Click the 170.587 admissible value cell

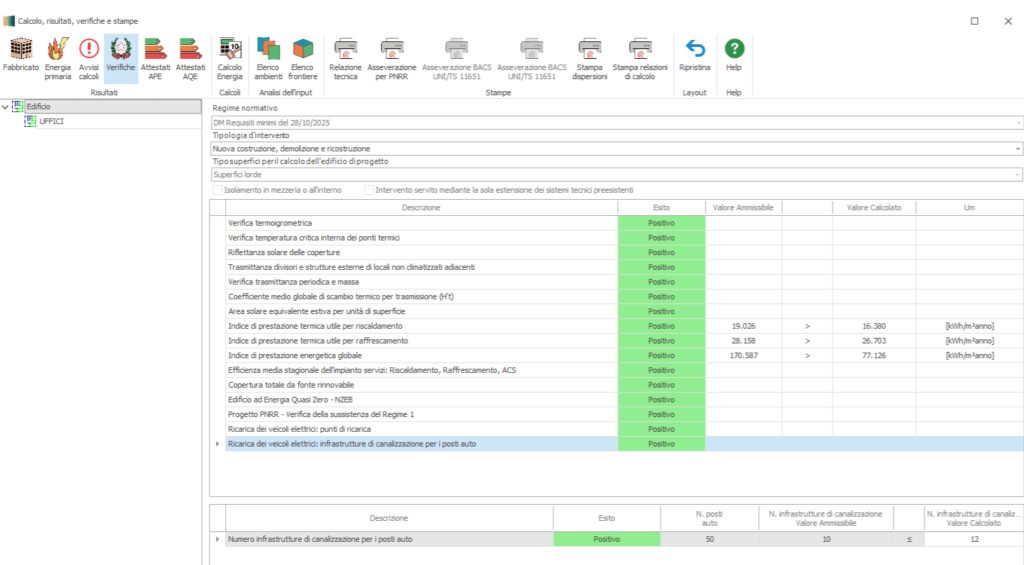(x=743, y=355)
